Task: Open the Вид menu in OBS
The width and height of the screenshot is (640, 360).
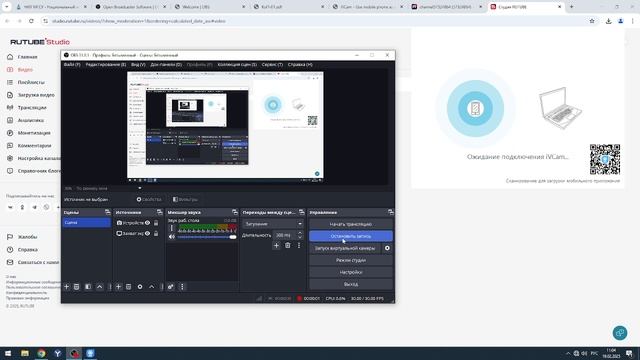Action: click(x=138, y=64)
